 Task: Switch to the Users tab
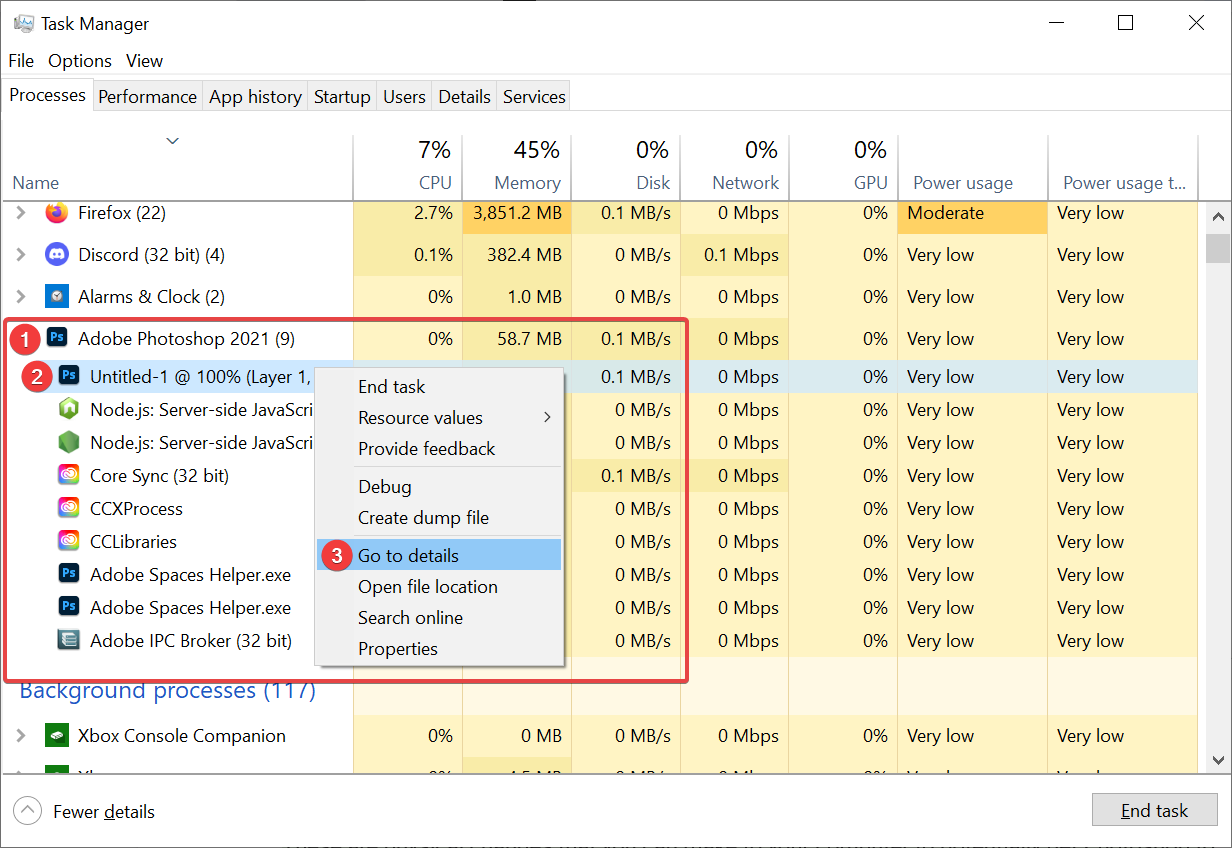[404, 97]
